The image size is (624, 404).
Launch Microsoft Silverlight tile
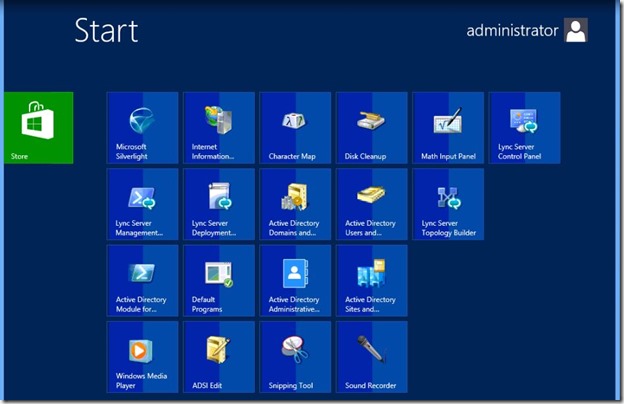pyautogui.click(x=142, y=128)
